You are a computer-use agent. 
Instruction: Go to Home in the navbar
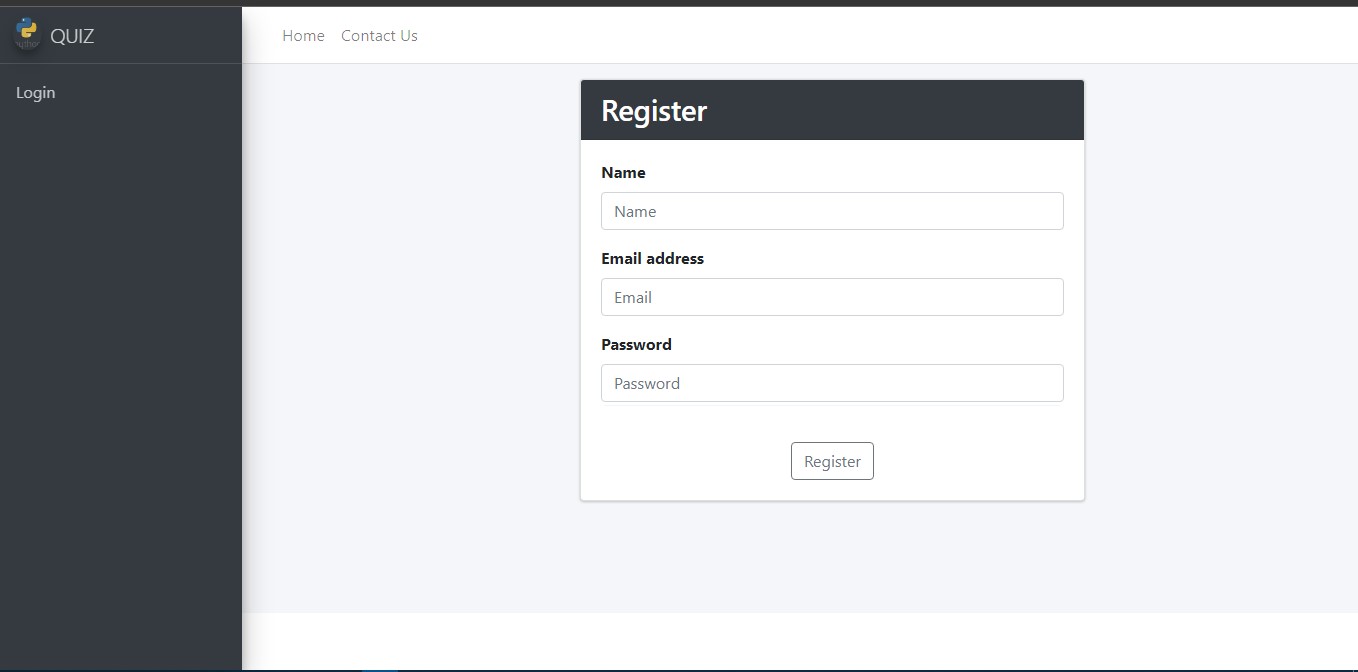pos(303,35)
